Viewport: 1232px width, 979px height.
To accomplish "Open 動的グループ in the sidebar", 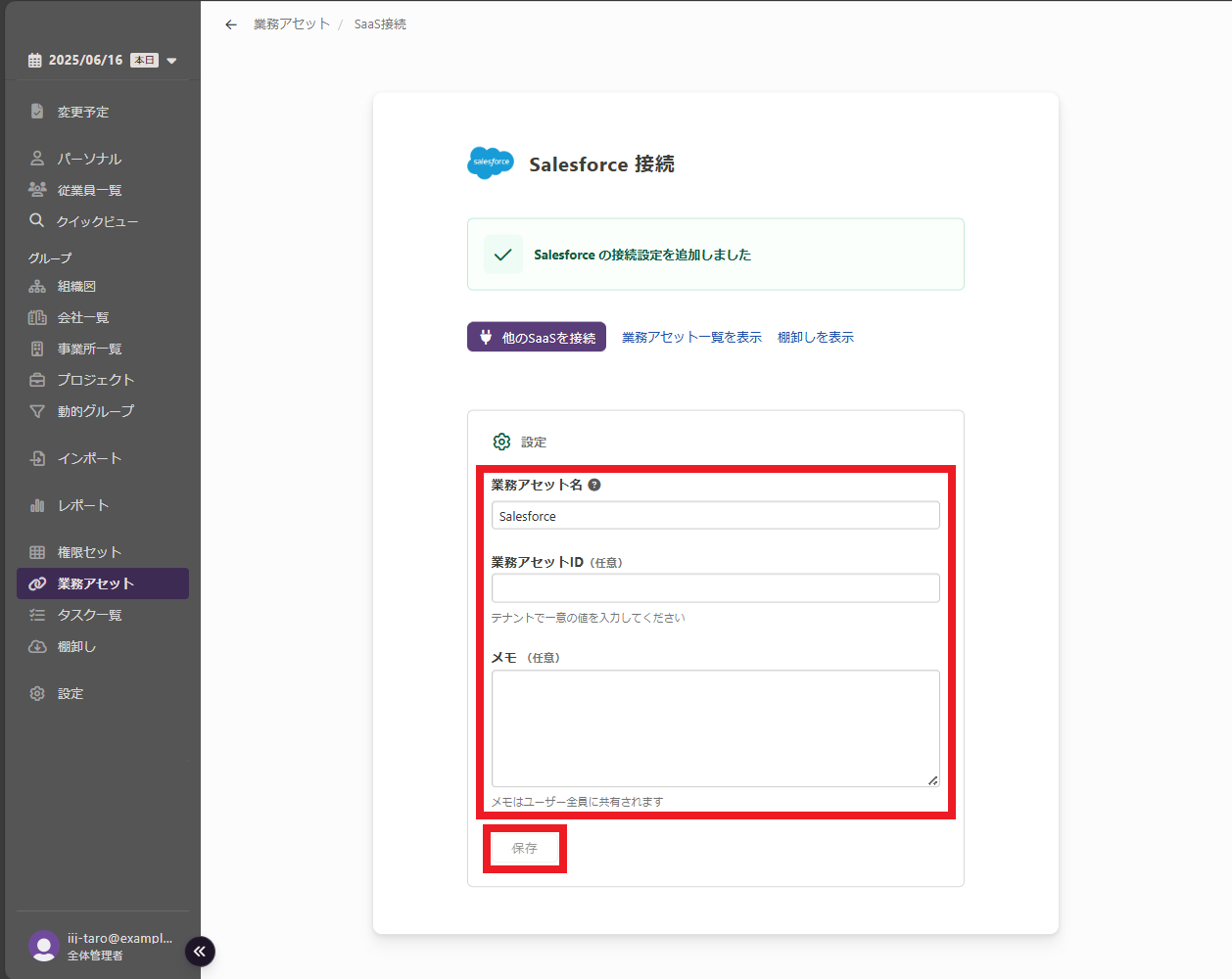I will point(95,411).
